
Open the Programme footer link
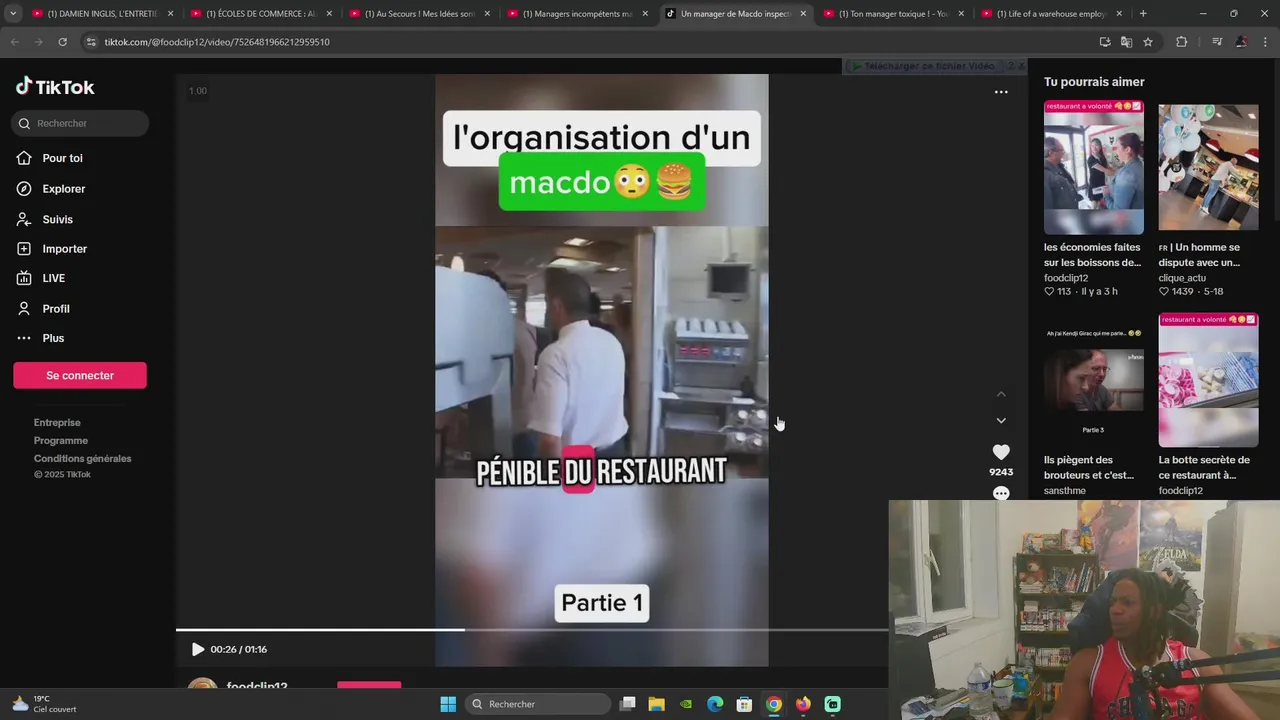[x=61, y=440]
